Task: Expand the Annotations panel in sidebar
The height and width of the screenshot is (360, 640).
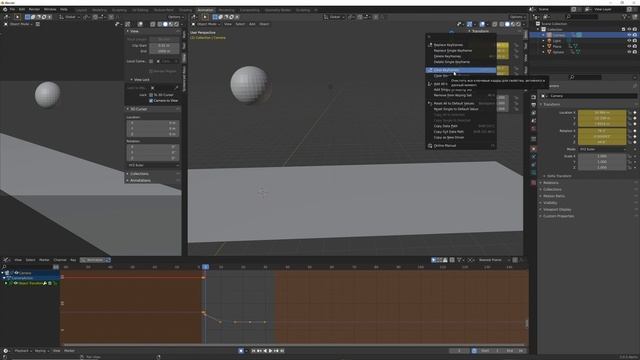Action: pos(140,180)
